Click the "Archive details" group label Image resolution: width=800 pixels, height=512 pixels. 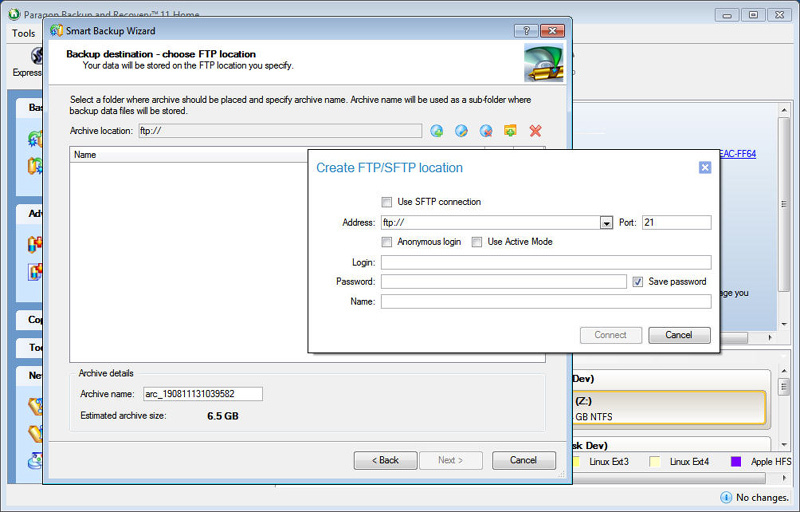tap(106, 373)
